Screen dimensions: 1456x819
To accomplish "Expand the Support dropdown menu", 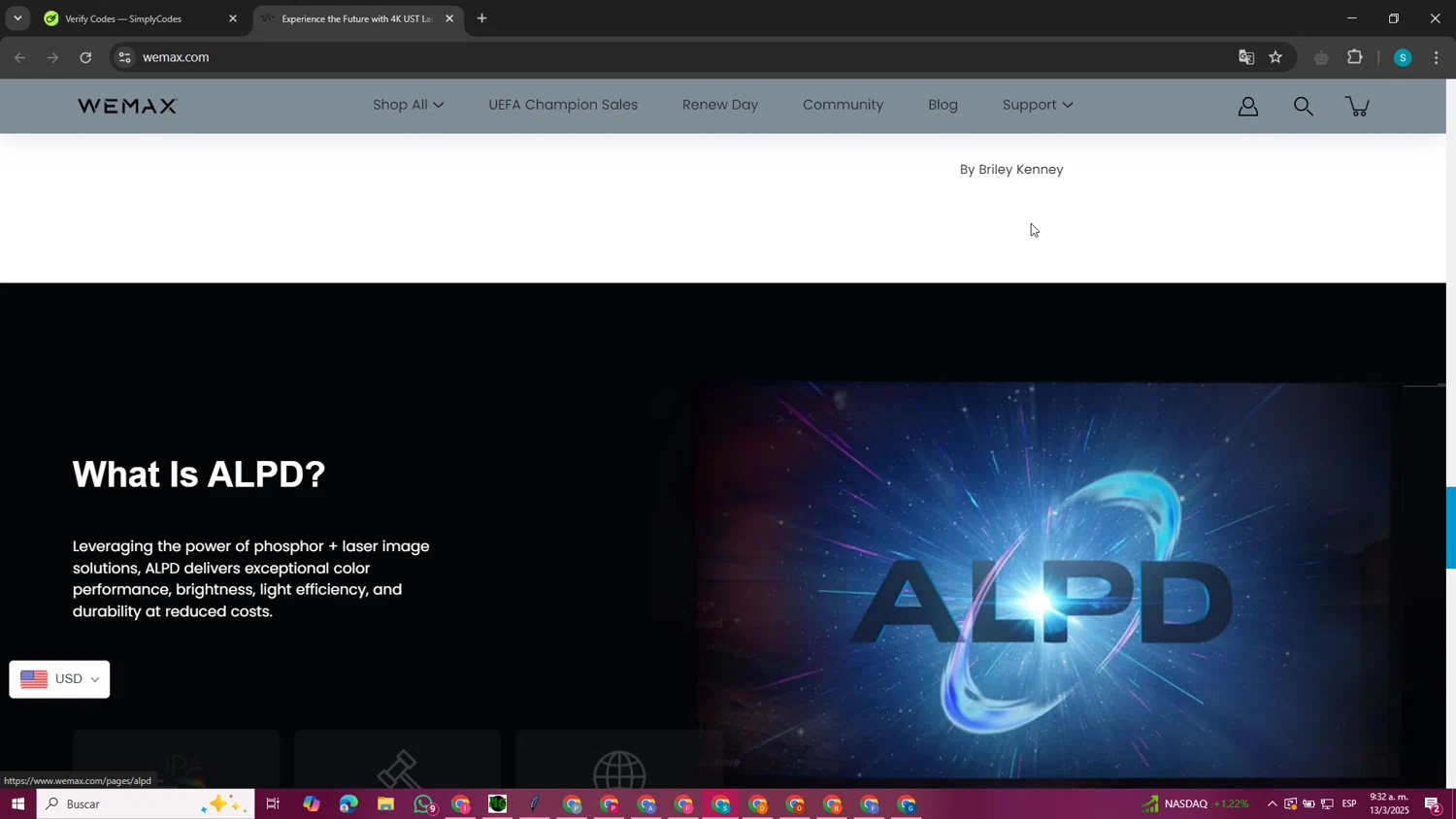I will (1038, 105).
